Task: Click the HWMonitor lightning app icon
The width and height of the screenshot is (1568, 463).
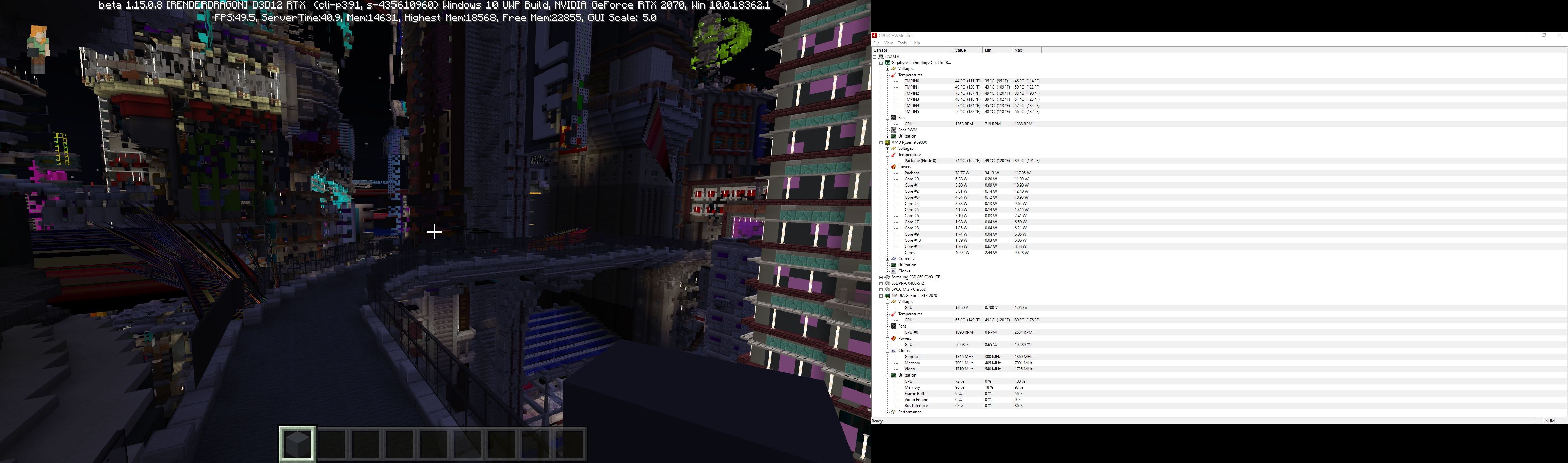Action: point(875,35)
